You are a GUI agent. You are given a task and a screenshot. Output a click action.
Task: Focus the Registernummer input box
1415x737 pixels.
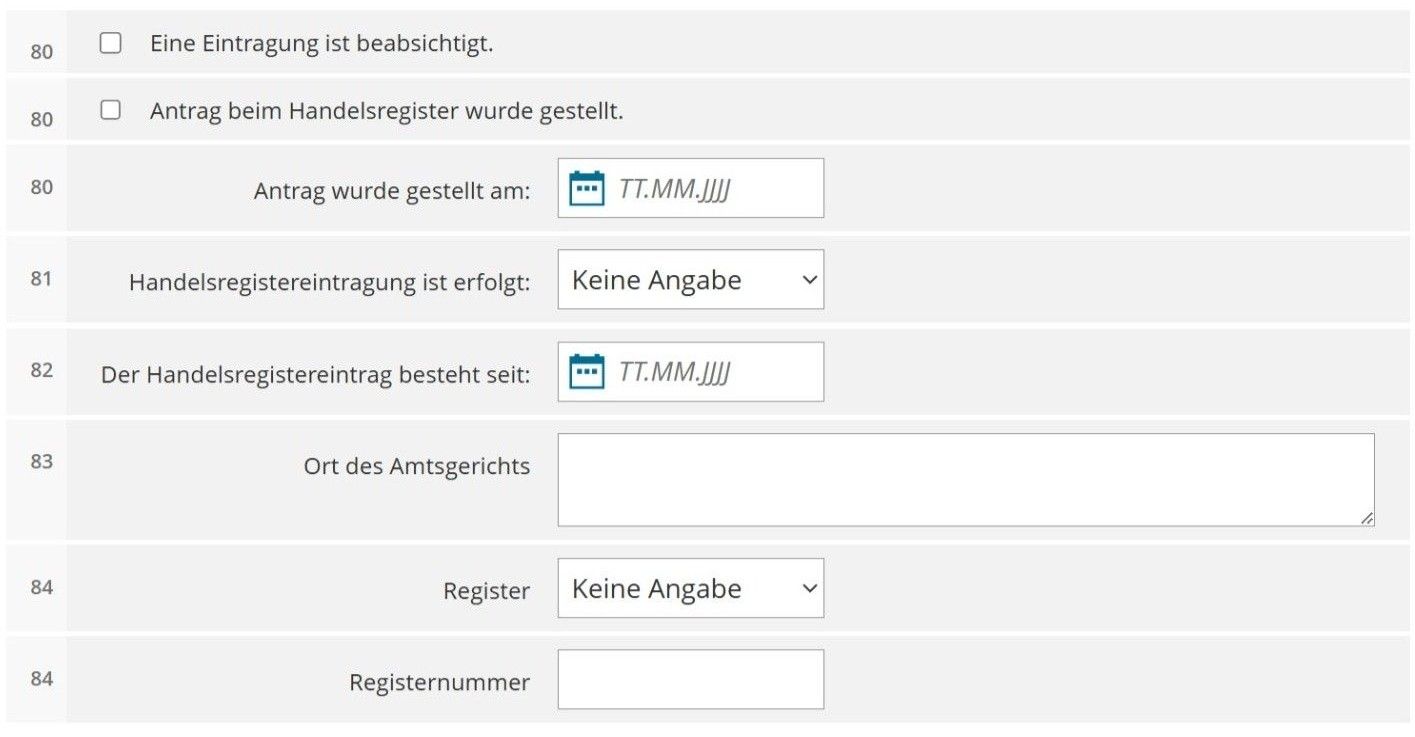pyautogui.click(x=691, y=680)
